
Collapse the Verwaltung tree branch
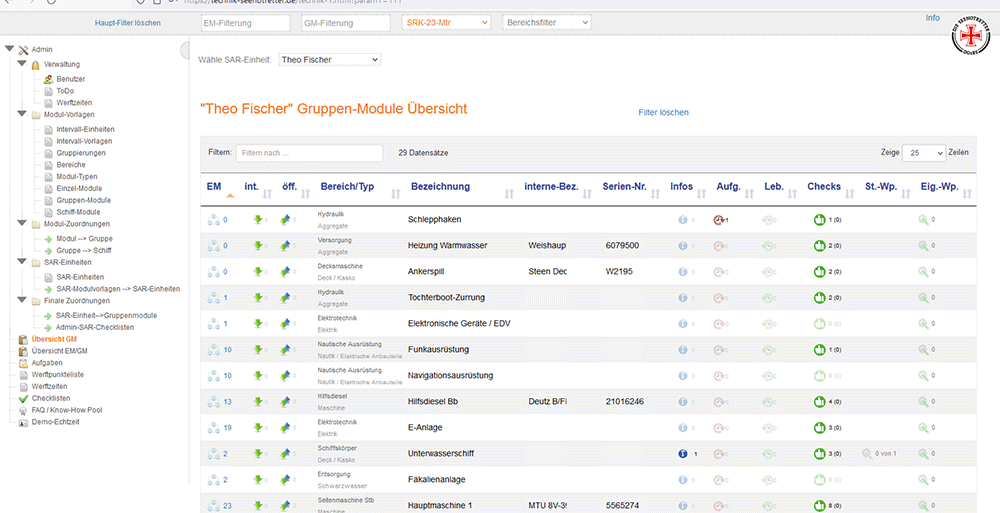pyautogui.click(x=22, y=63)
